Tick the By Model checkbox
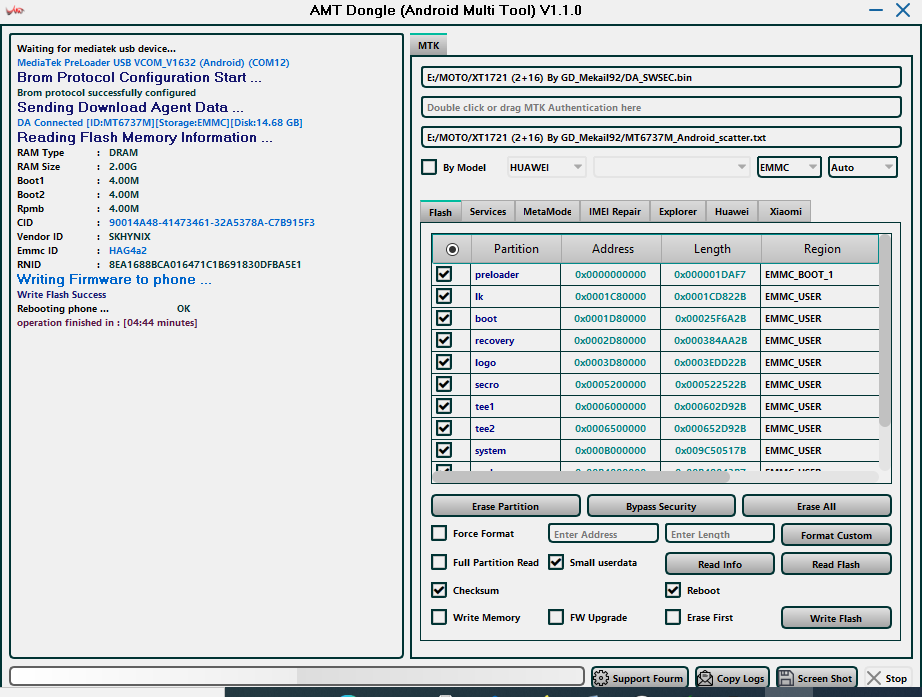The width and height of the screenshot is (922, 697). pos(429,167)
